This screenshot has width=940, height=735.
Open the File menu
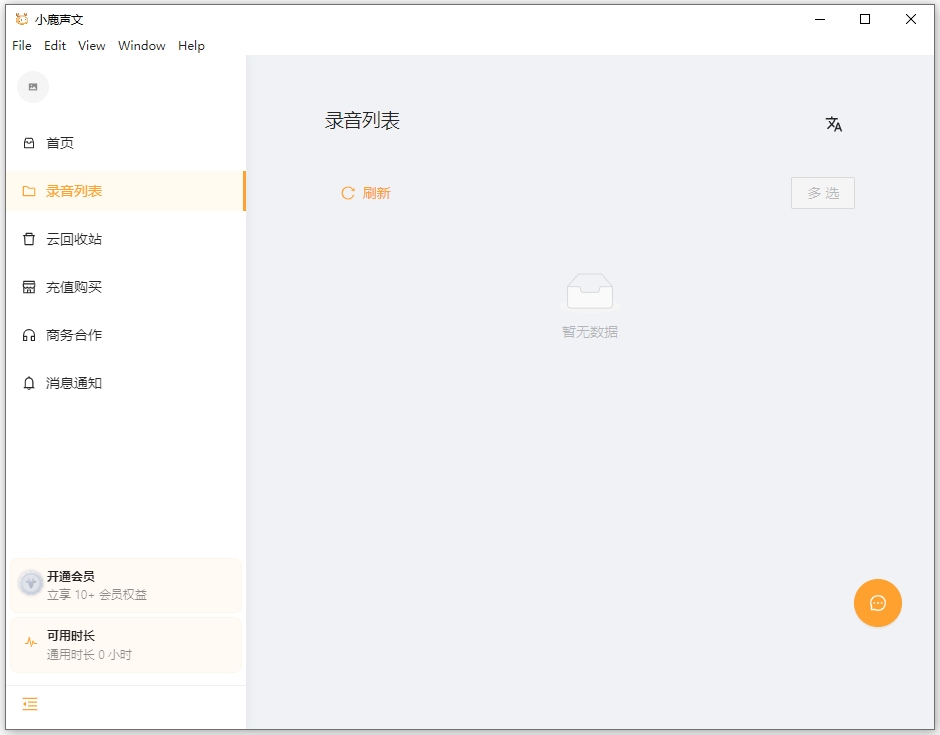tap(20, 45)
